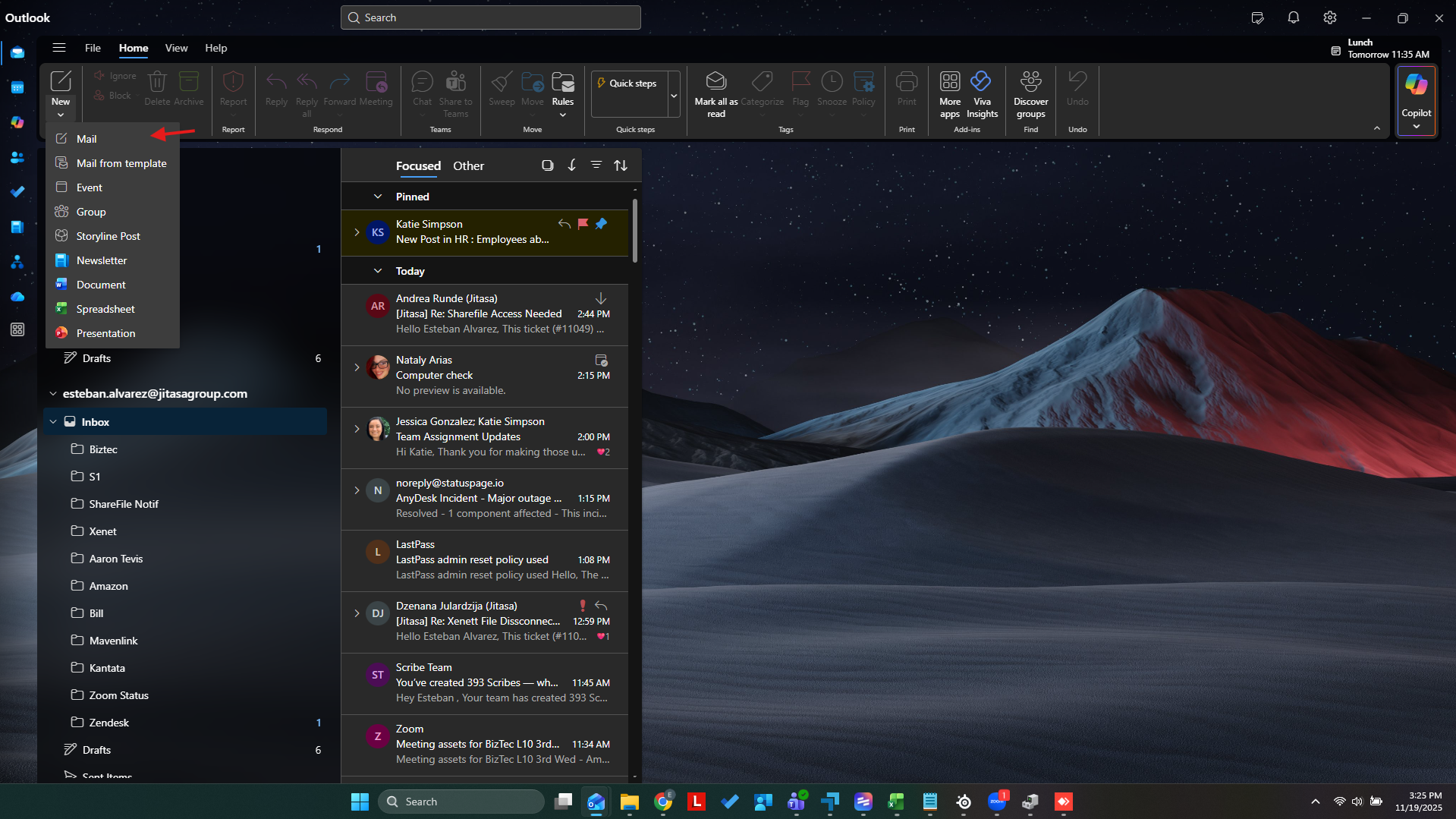Image resolution: width=1456 pixels, height=819 pixels.
Task: Click the Mark all as read icon
Action: pyautogui.click(x=715, y=81)
